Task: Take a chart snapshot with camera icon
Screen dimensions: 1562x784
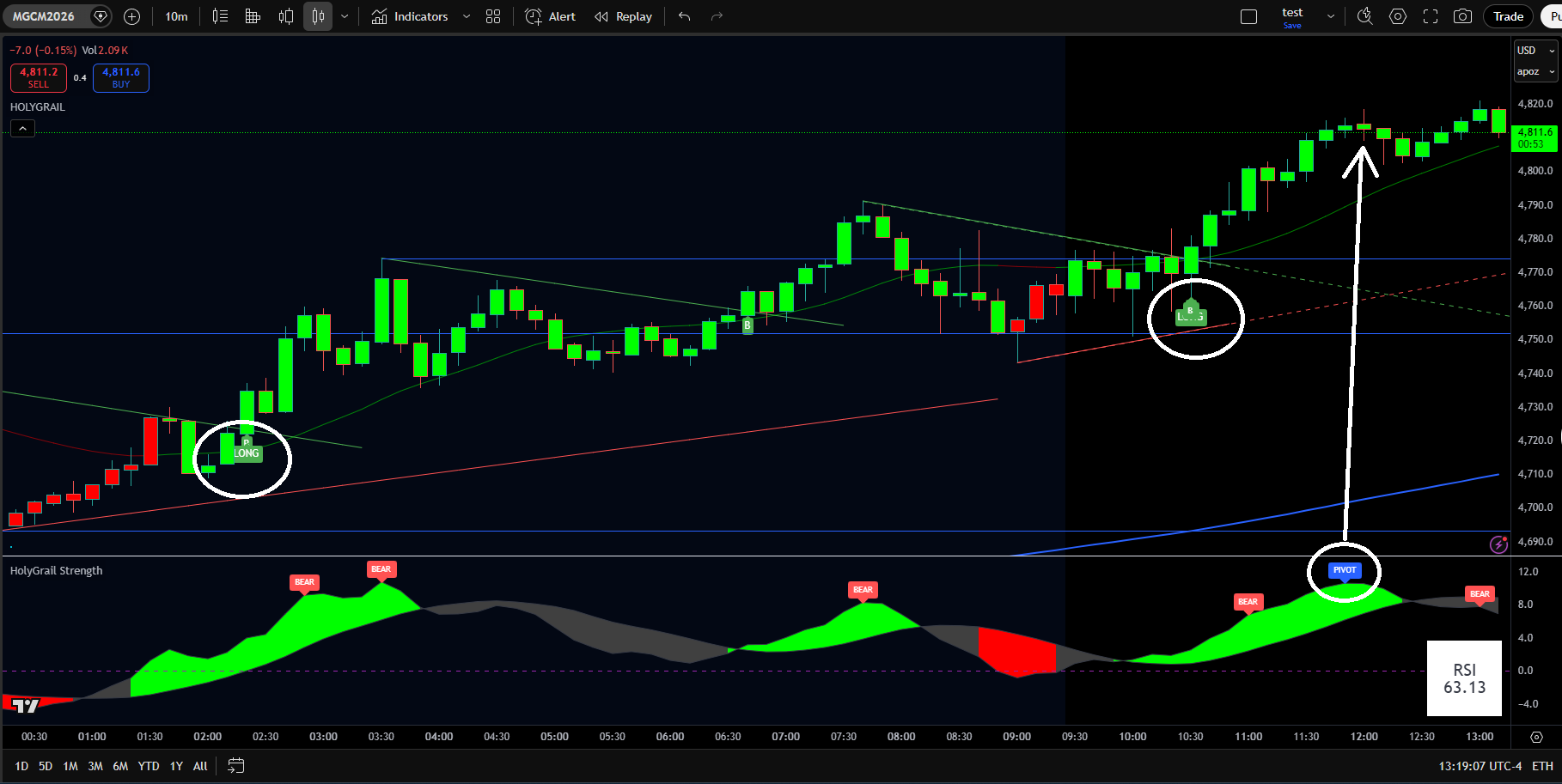Action: (1462, 16)
